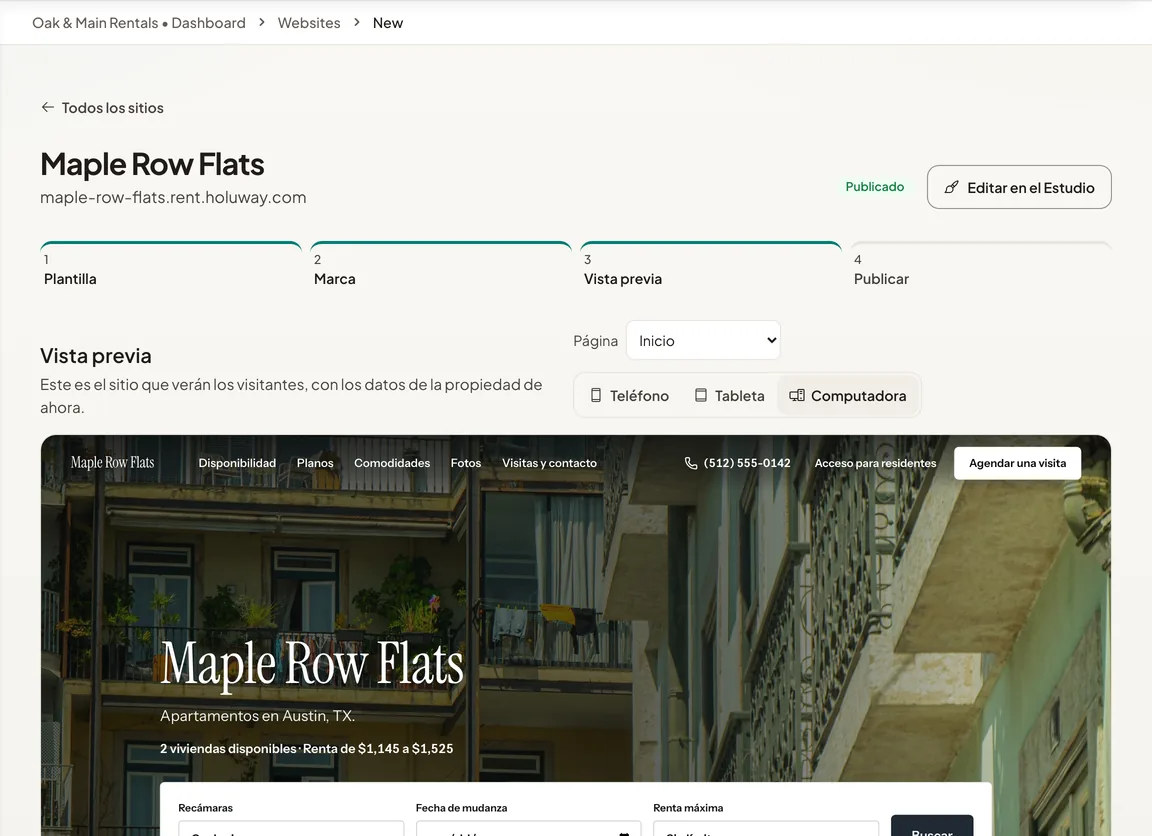Click the Recámaras field label
The height and width of the screenshot is (836, 1152).
[206, 807]
